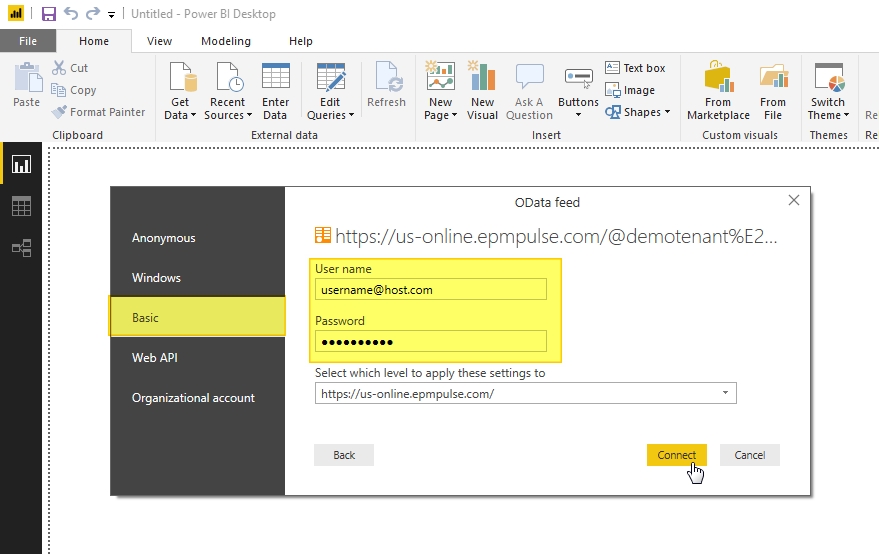This screenshot has width=879, height=554.
Task: Open Switch Theme dropdown
Action: 828,91
